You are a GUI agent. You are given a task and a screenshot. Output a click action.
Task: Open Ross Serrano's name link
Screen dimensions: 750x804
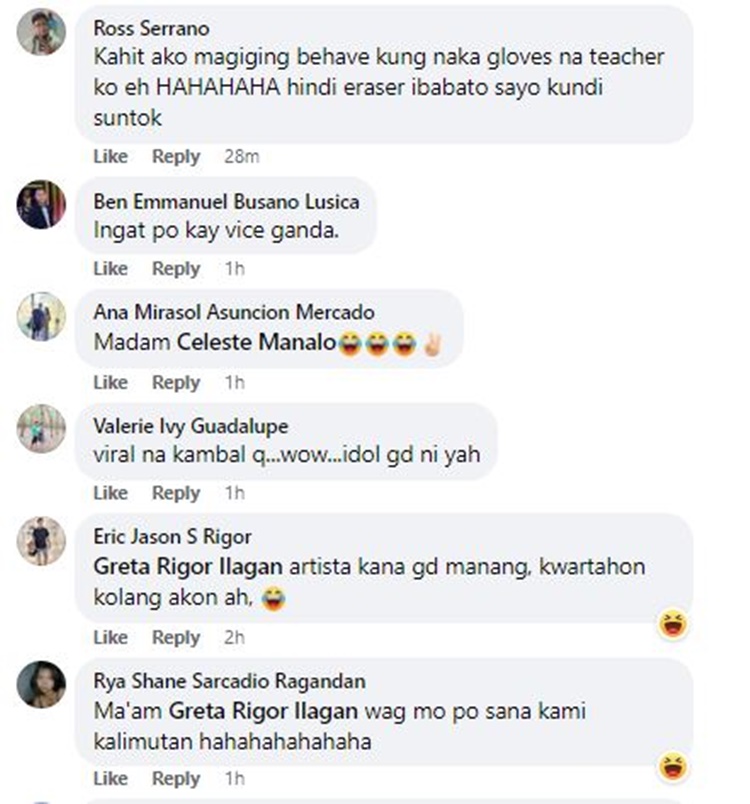[x=151, y=29]
